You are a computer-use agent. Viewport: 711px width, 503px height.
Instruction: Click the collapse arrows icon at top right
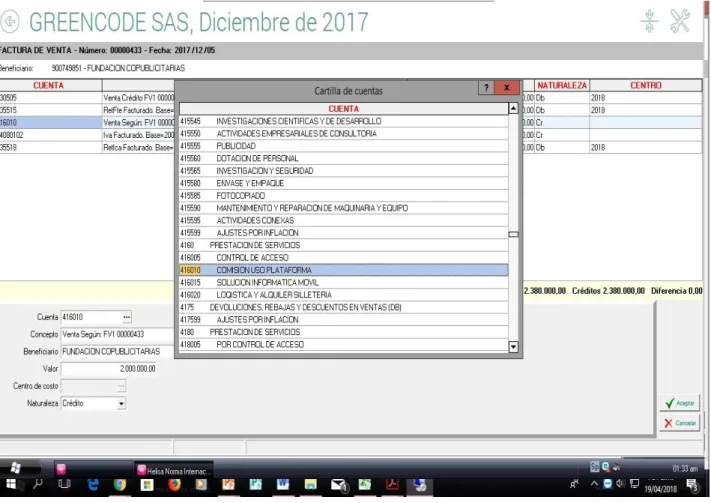[x=649, y=21]
